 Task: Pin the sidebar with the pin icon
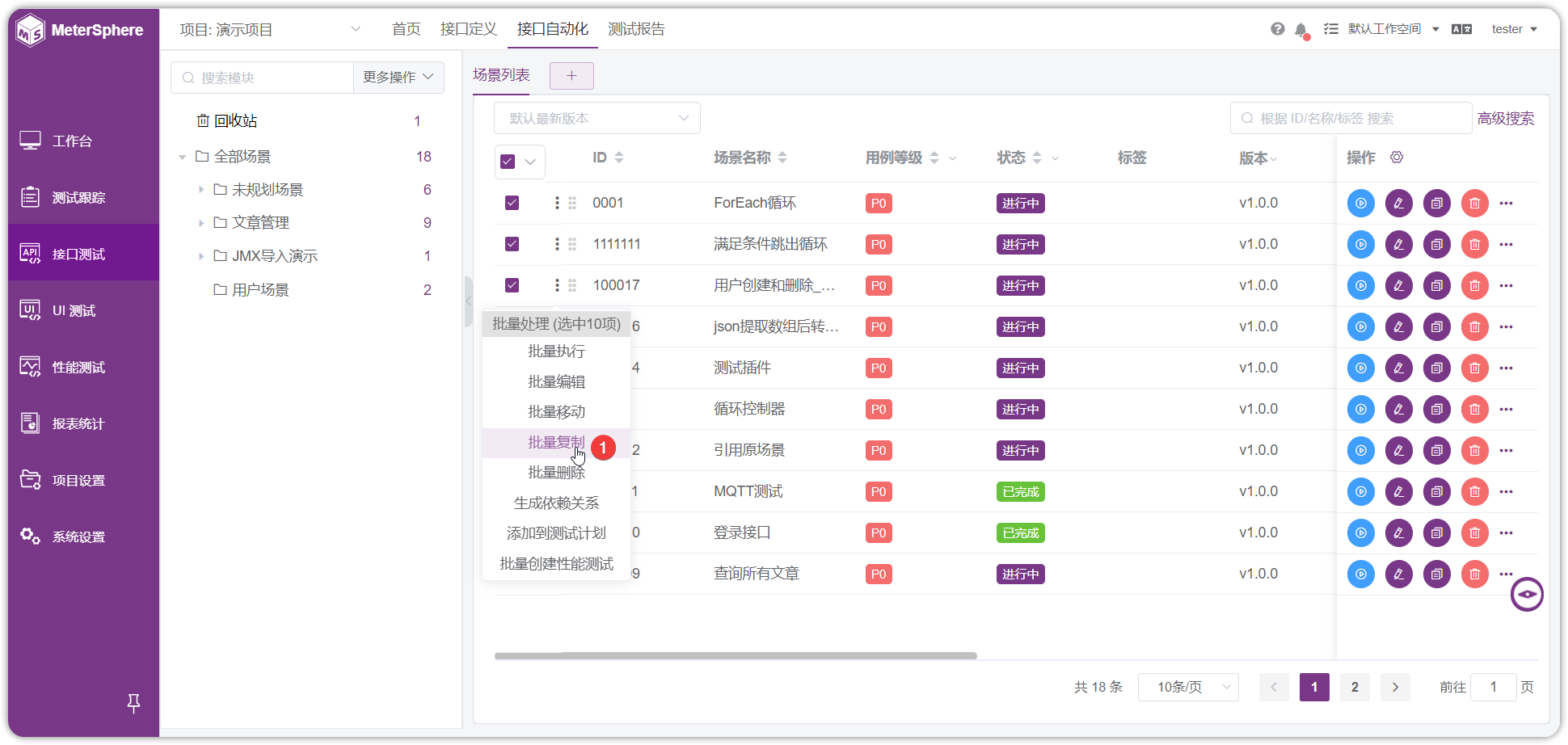(x=134, y=703)
